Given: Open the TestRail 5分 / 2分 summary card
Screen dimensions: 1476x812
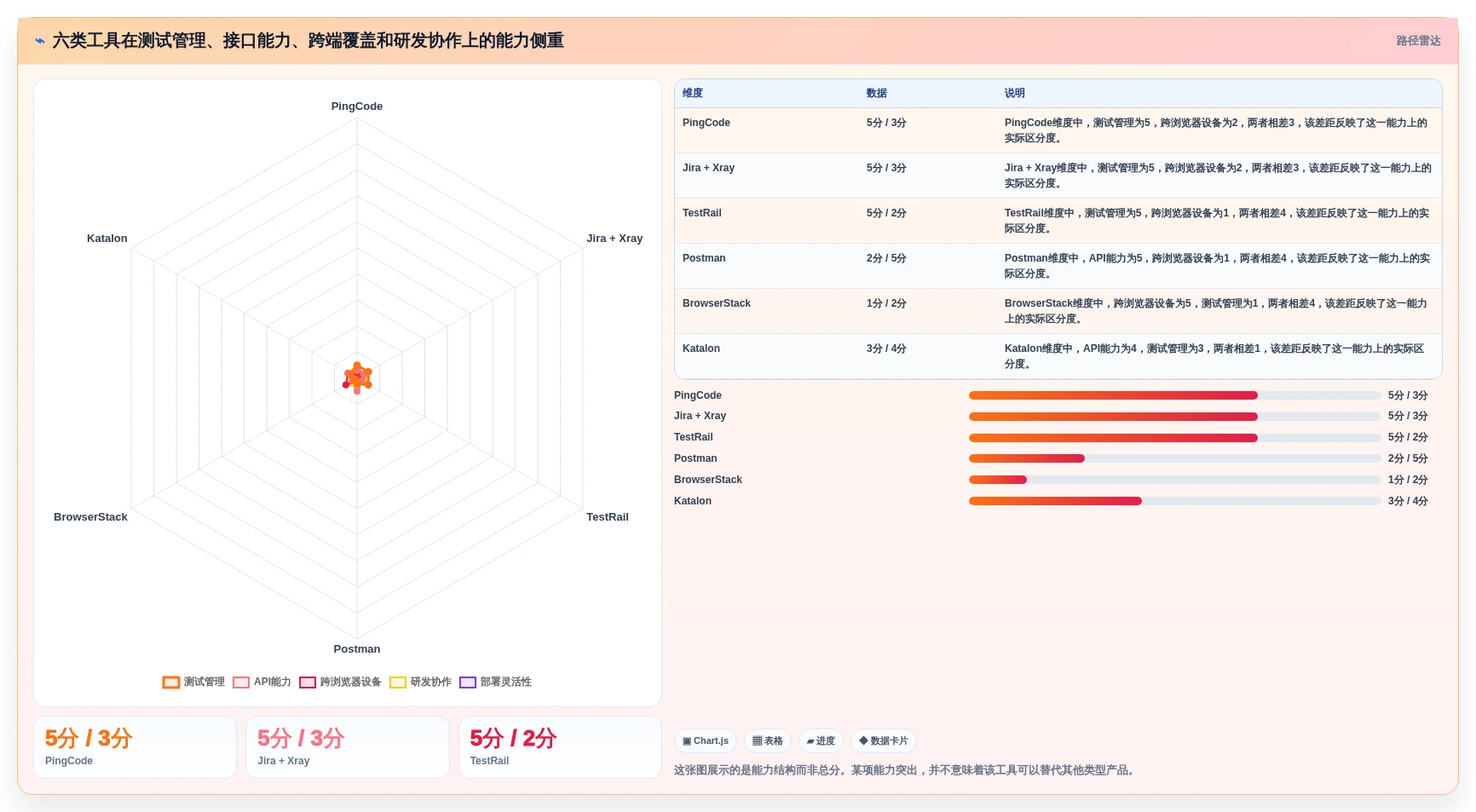Looking at the screenshot, I should pos(560,747).
